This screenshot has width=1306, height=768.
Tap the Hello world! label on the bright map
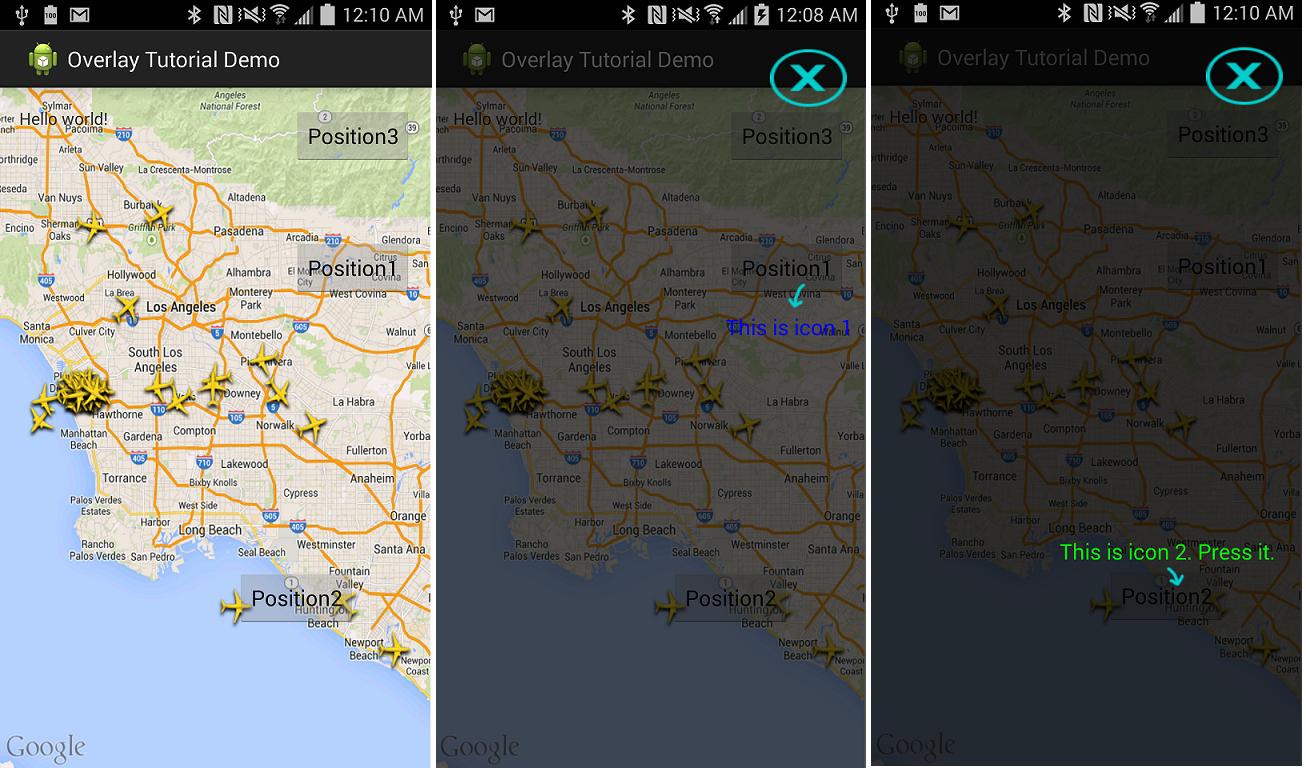tap(64, 119)
